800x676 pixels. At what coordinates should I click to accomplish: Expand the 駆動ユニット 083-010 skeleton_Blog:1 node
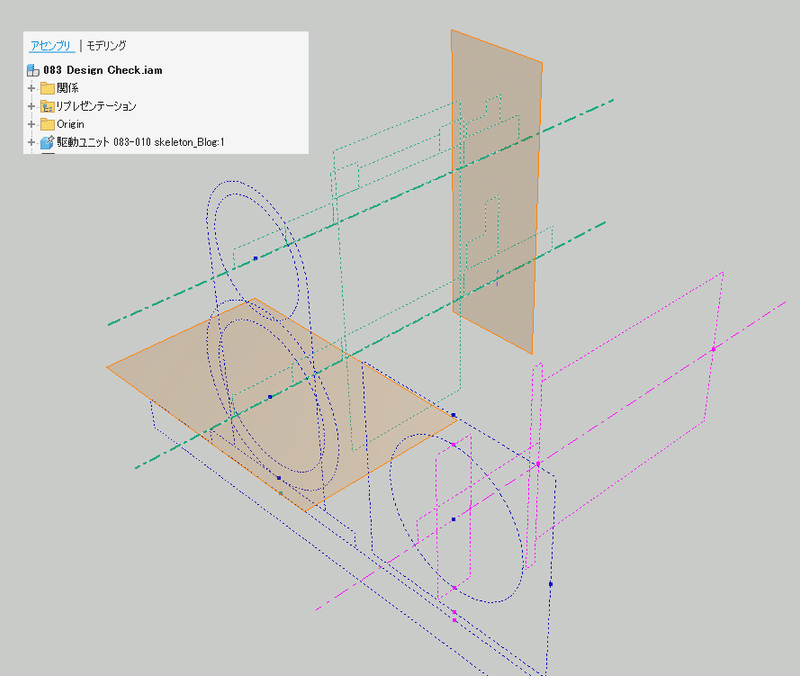[31, 142]
